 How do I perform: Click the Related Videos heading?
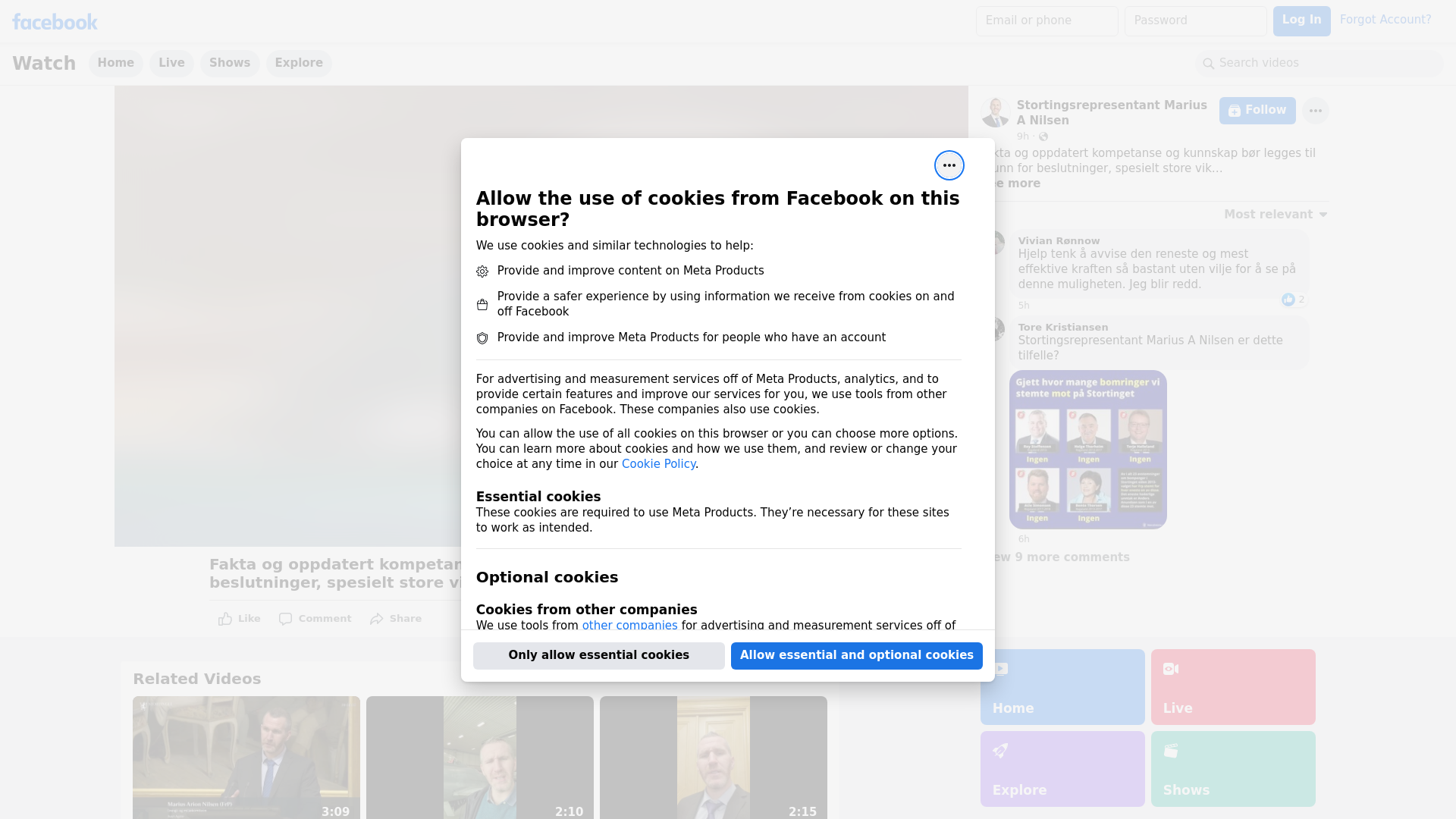tap(196, 679)
